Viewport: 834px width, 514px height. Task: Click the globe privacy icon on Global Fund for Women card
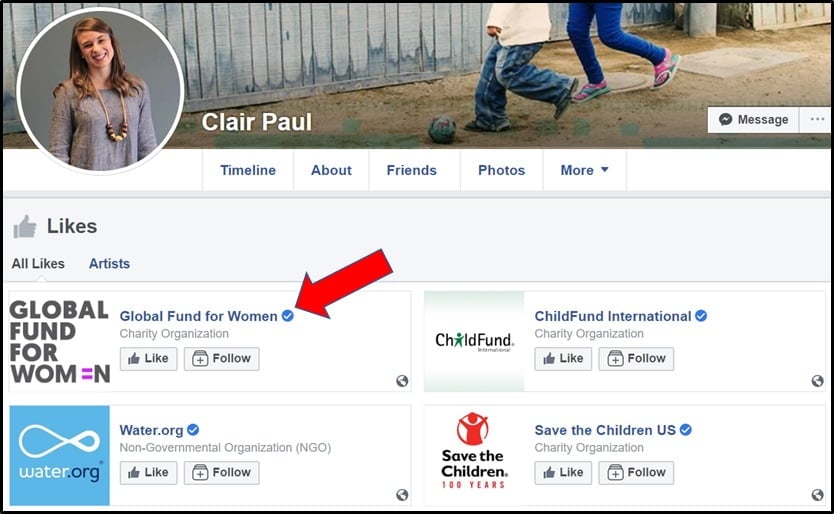402,380
